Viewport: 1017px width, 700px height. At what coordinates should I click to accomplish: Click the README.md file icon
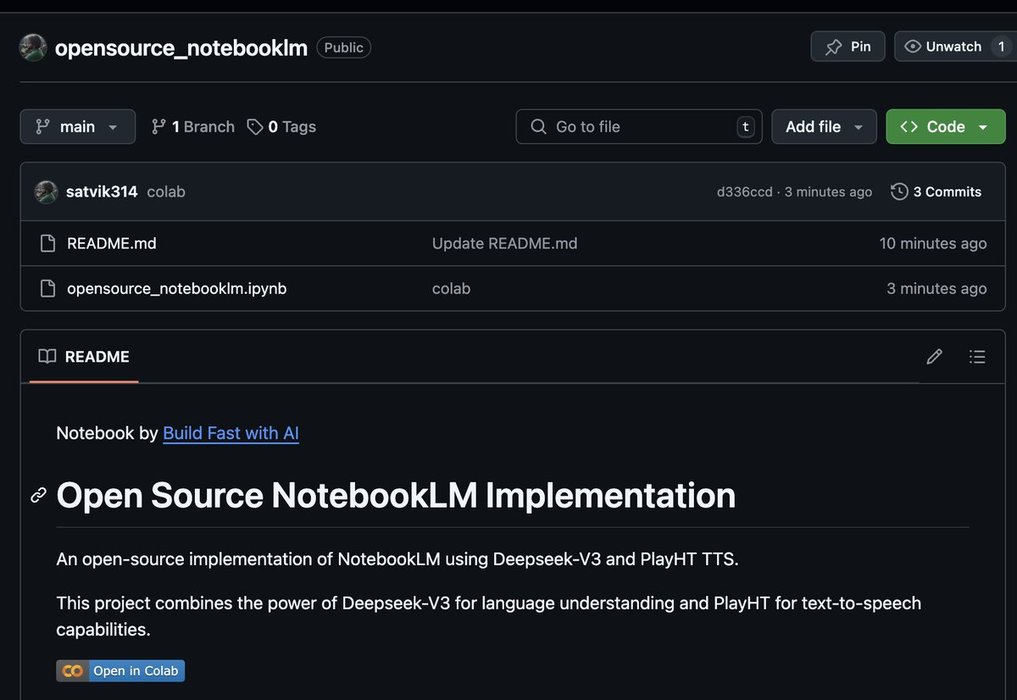point(47,243)
